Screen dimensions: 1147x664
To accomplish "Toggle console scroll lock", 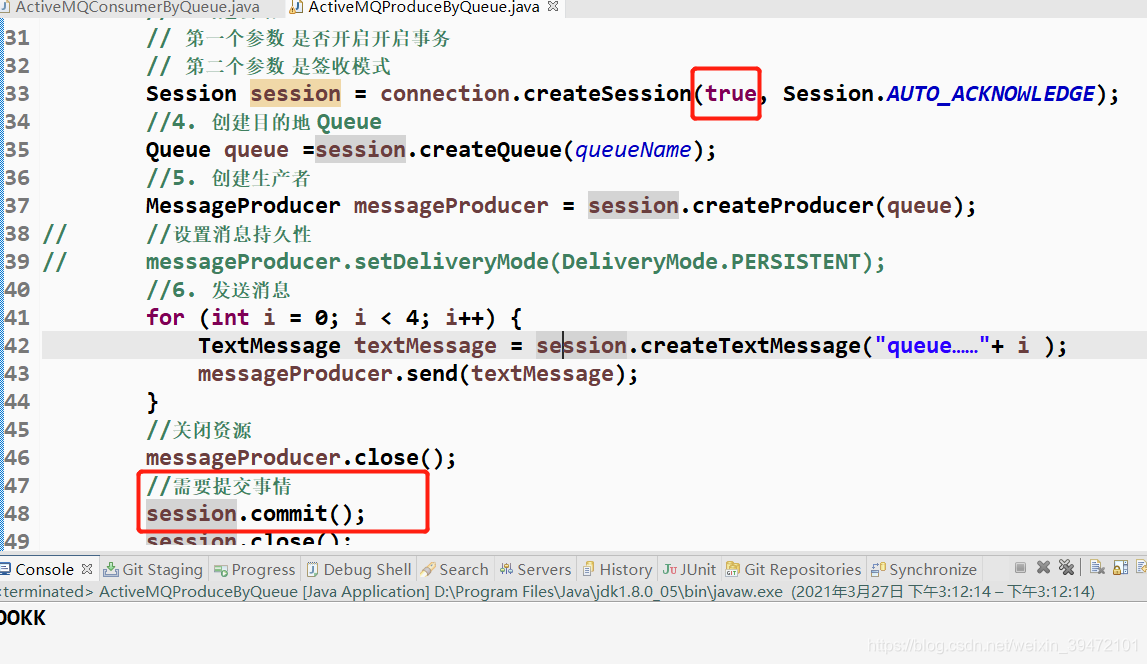I will (x=1121, y=567).
